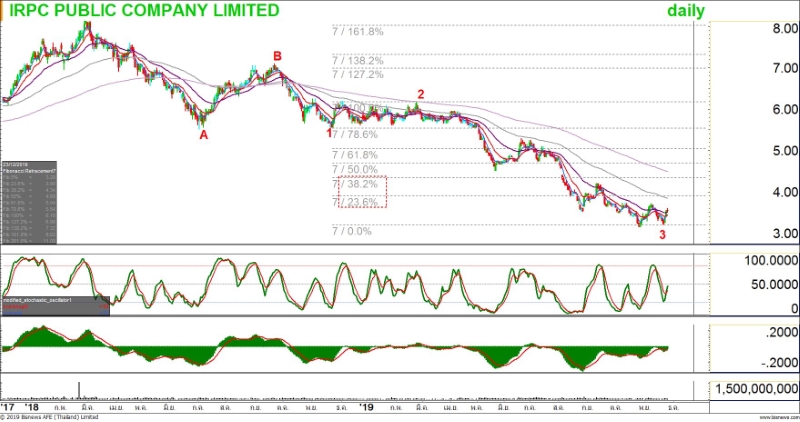The width and height of the screenshot is (800, 422).
Task: Select the red wave marker 3
Action: tap(662, 234)
